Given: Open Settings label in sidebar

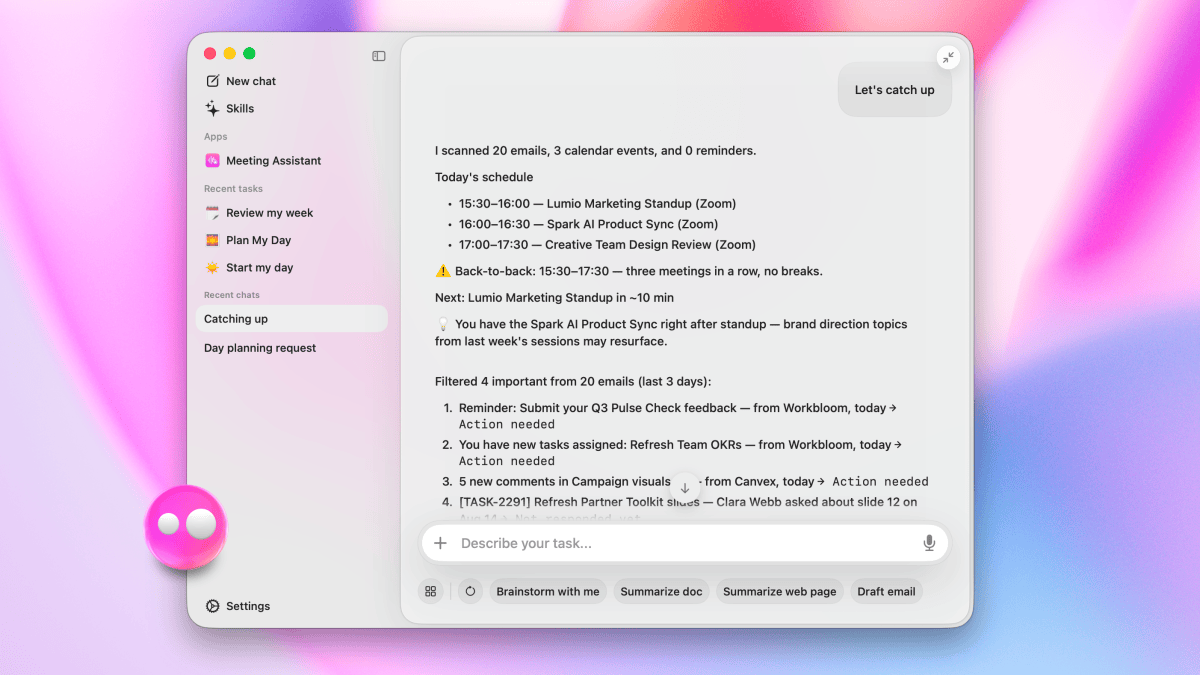Looking at the screenshot, I should [248, 606].
